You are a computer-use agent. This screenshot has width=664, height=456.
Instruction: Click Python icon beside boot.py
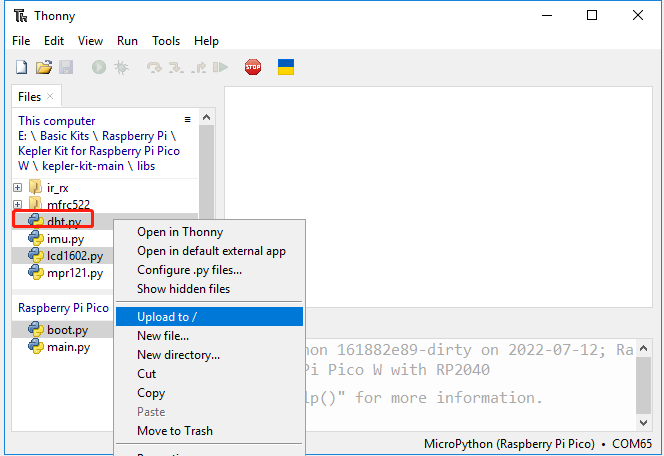36,329
